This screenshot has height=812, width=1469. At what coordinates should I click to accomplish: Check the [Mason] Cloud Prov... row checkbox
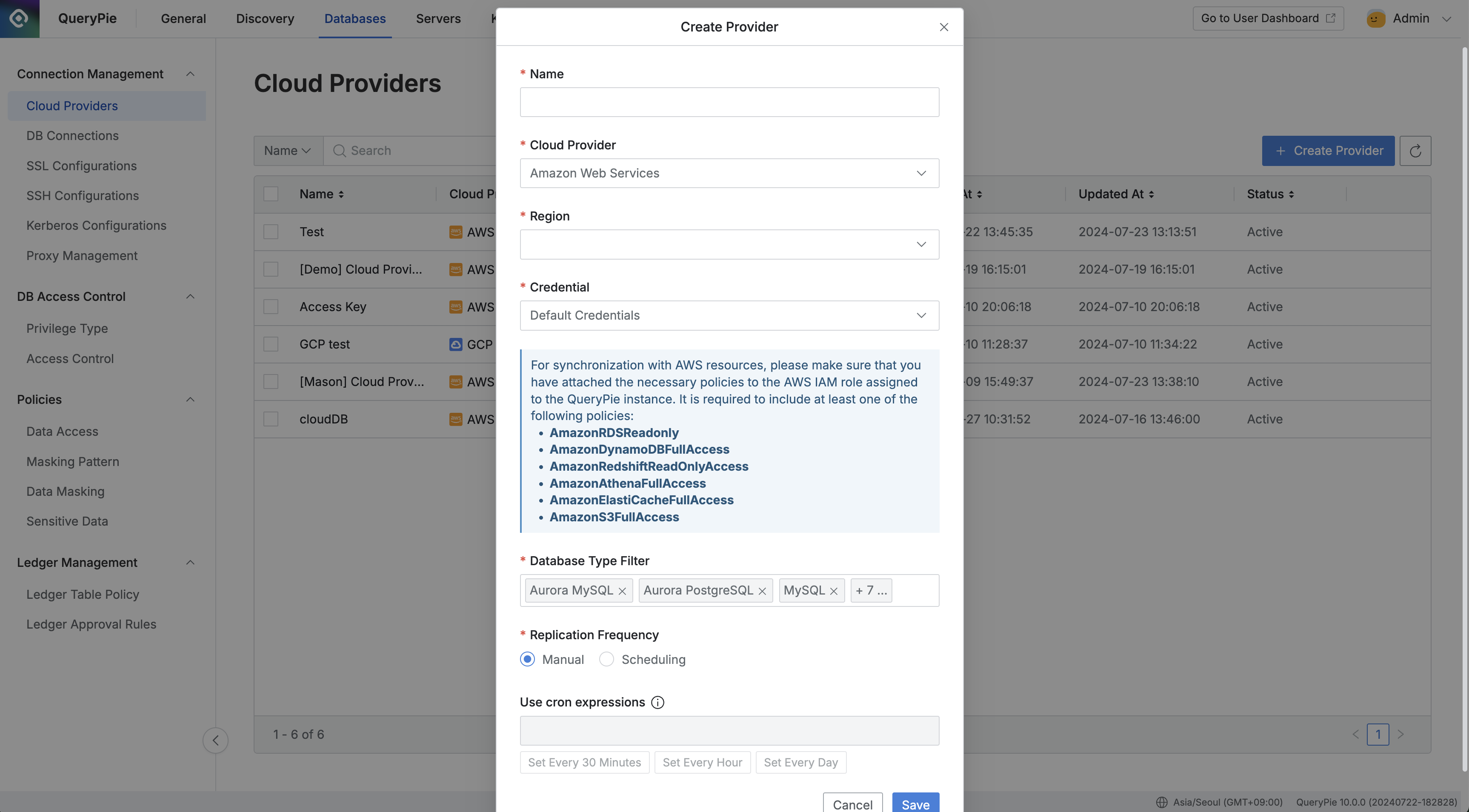[x=271, y=381]
